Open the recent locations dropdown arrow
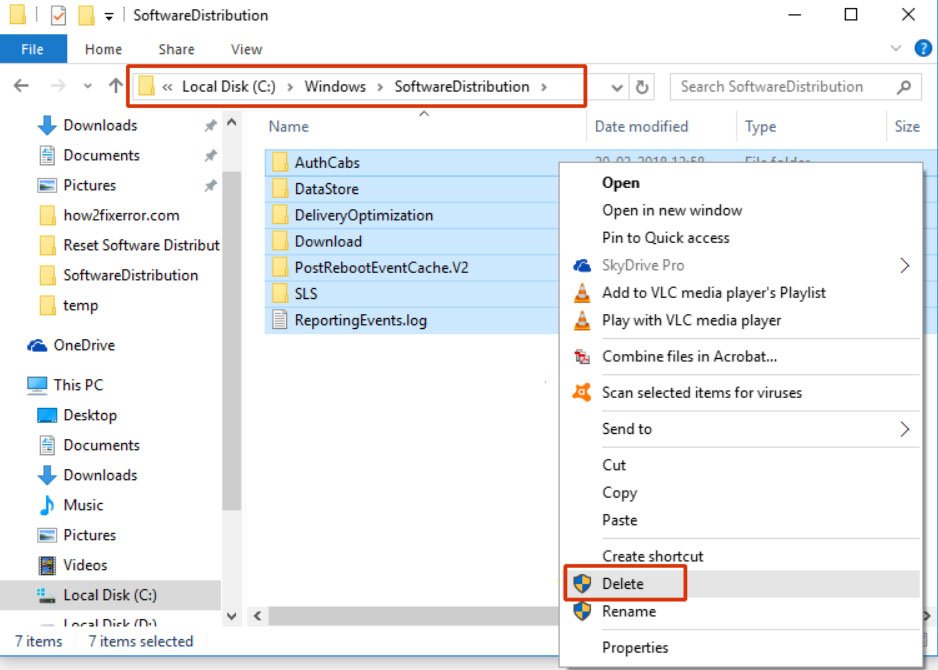The height and width of the screenshot is (670, 938). point(88,87)
